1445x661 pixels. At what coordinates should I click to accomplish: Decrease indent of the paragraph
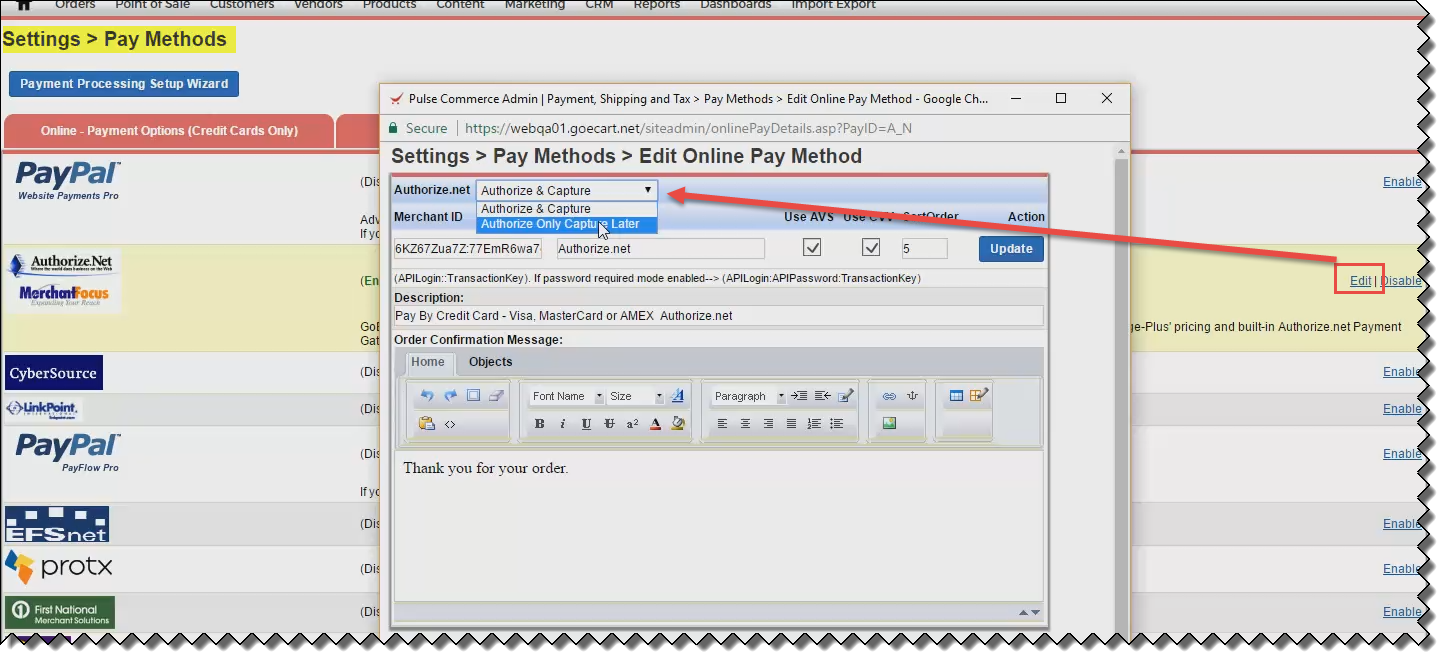point(822,396)
